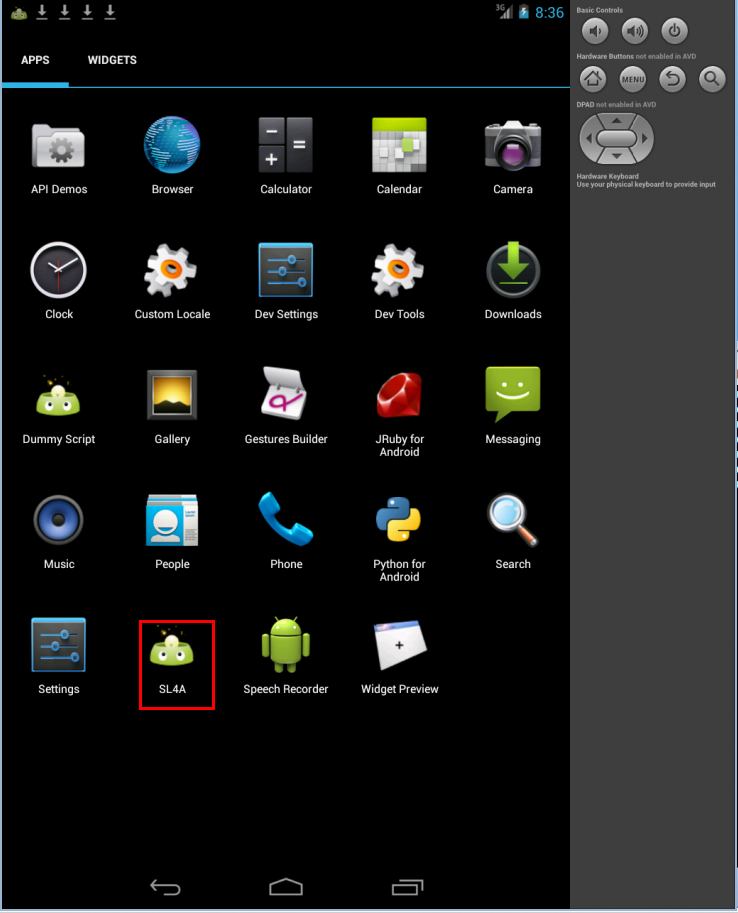Open Custom Locale app
This screenshot has width=738, height=913.
click(172, 282)
